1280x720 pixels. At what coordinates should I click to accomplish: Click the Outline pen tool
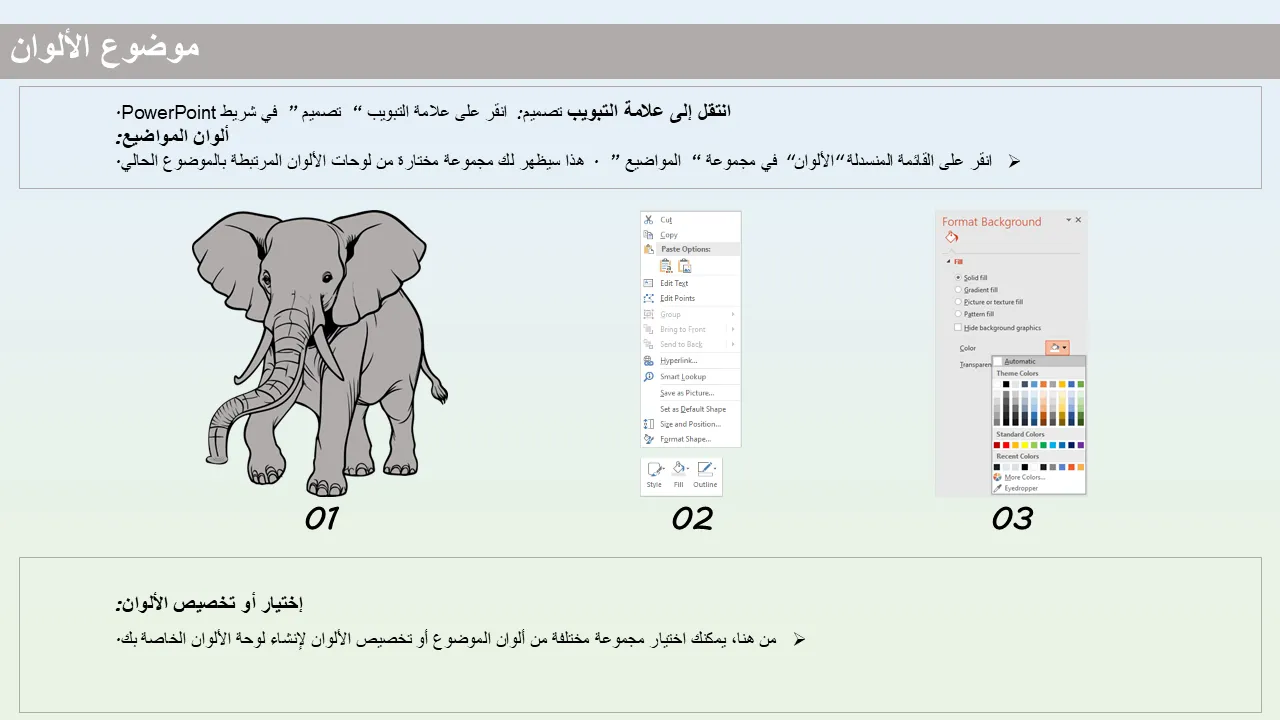(x=705, y=470)
